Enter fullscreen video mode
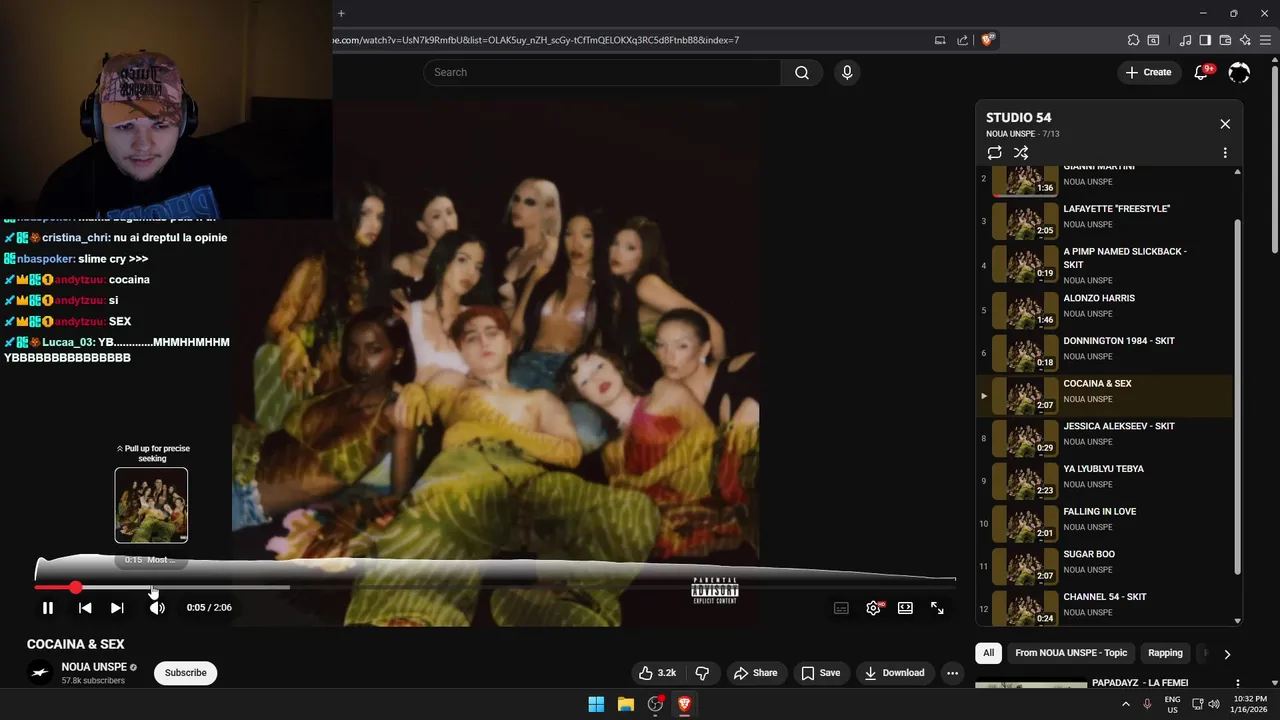The width and height of the screenshot is (1280, 720). (x=937, y=608)
